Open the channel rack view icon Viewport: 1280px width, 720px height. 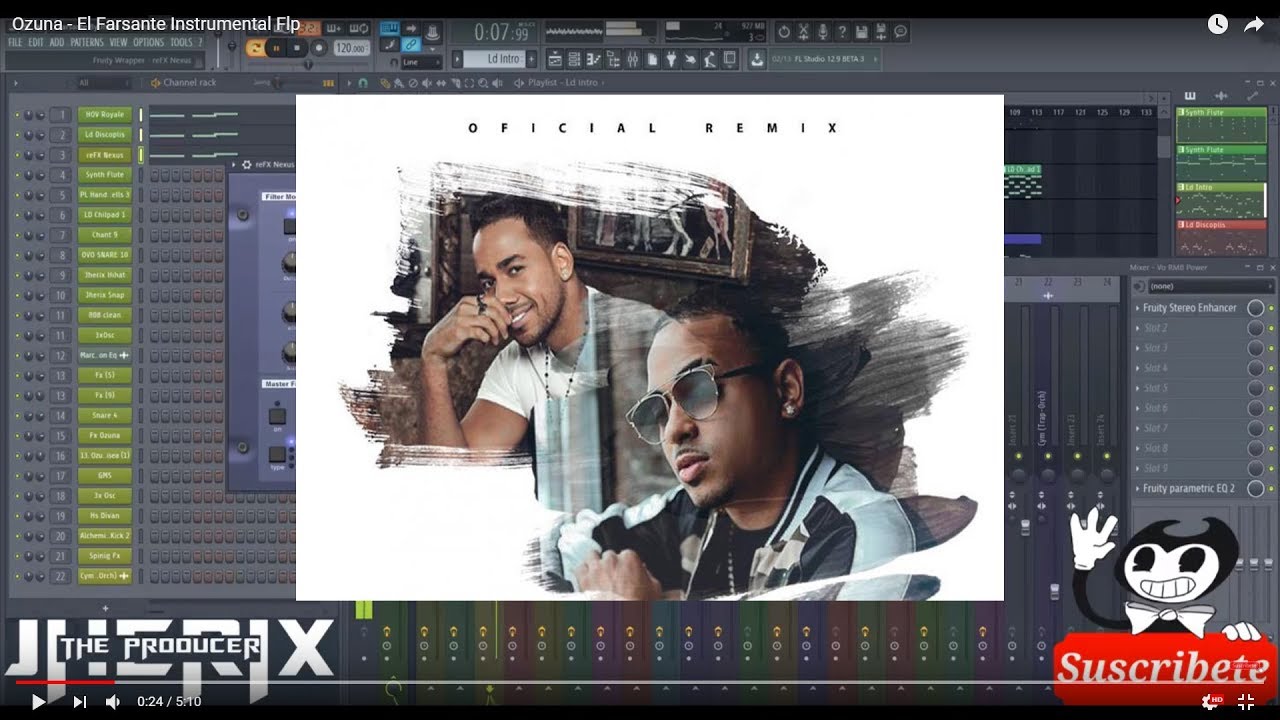click(574, 59)
